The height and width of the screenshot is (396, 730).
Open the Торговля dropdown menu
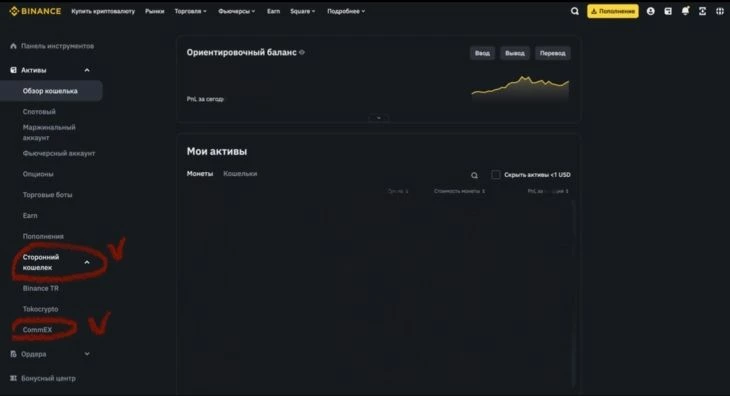click(190, 11)
